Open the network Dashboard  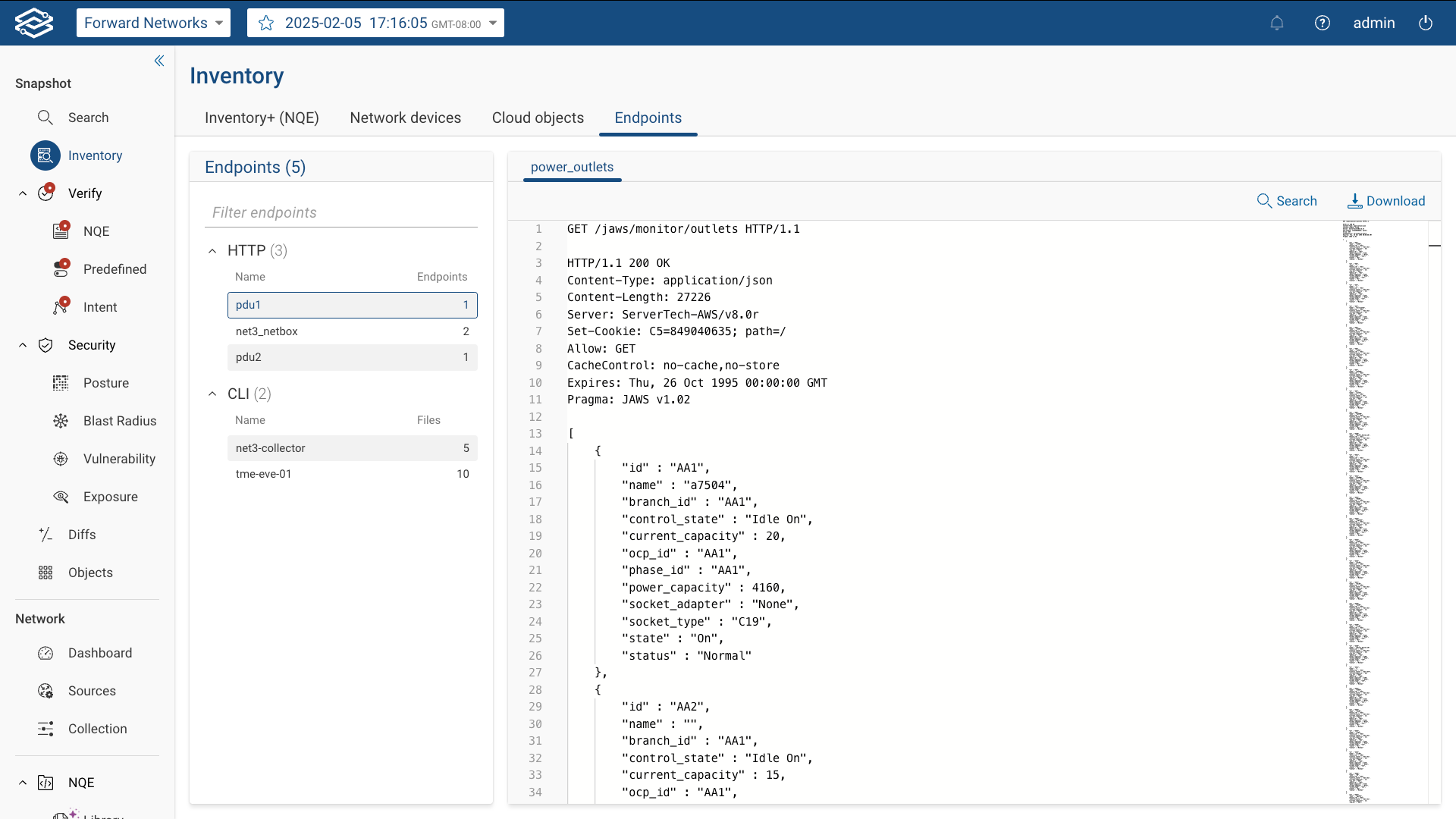100,652
